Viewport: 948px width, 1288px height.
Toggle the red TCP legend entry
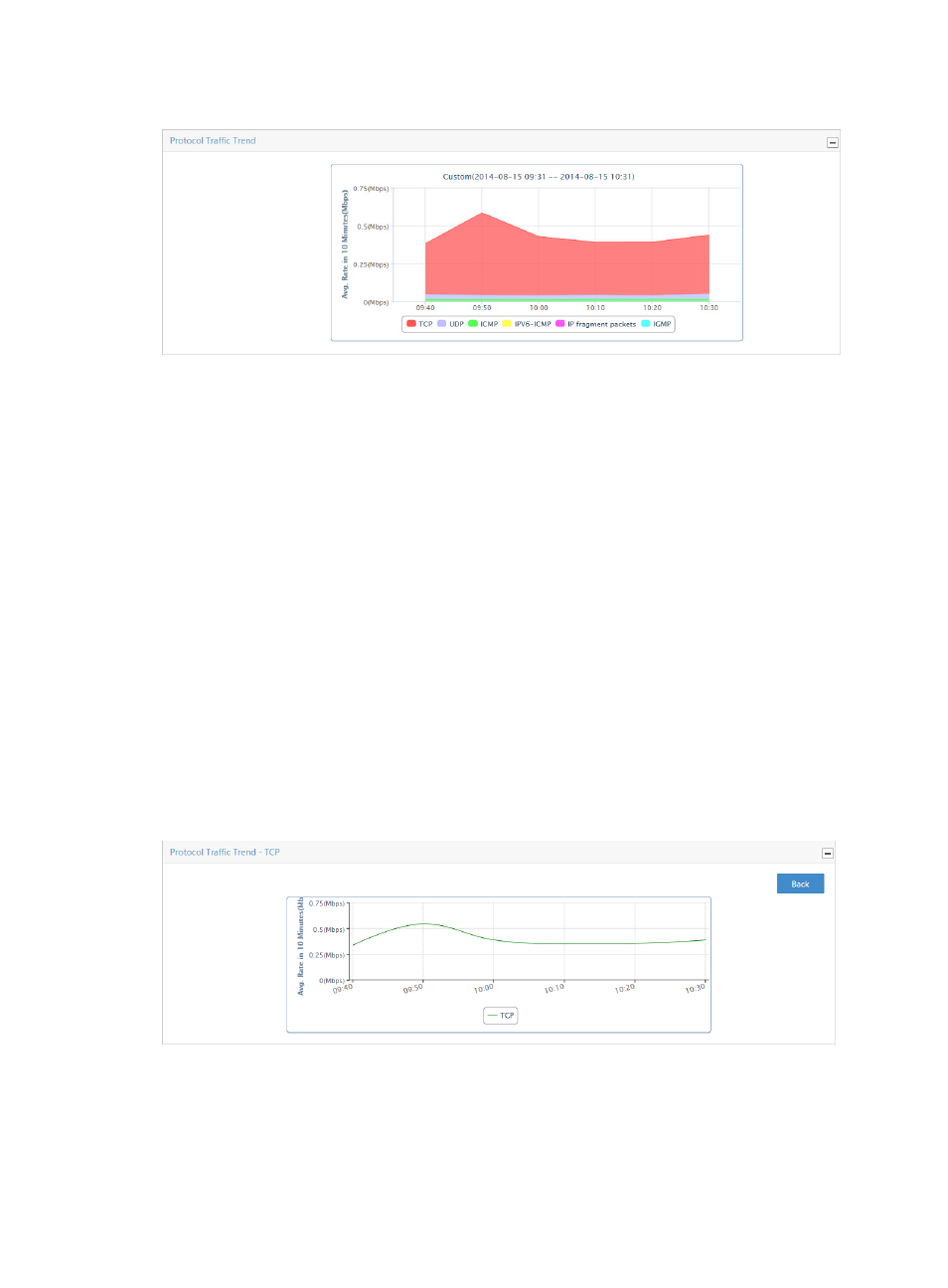[x=419, y=324]
